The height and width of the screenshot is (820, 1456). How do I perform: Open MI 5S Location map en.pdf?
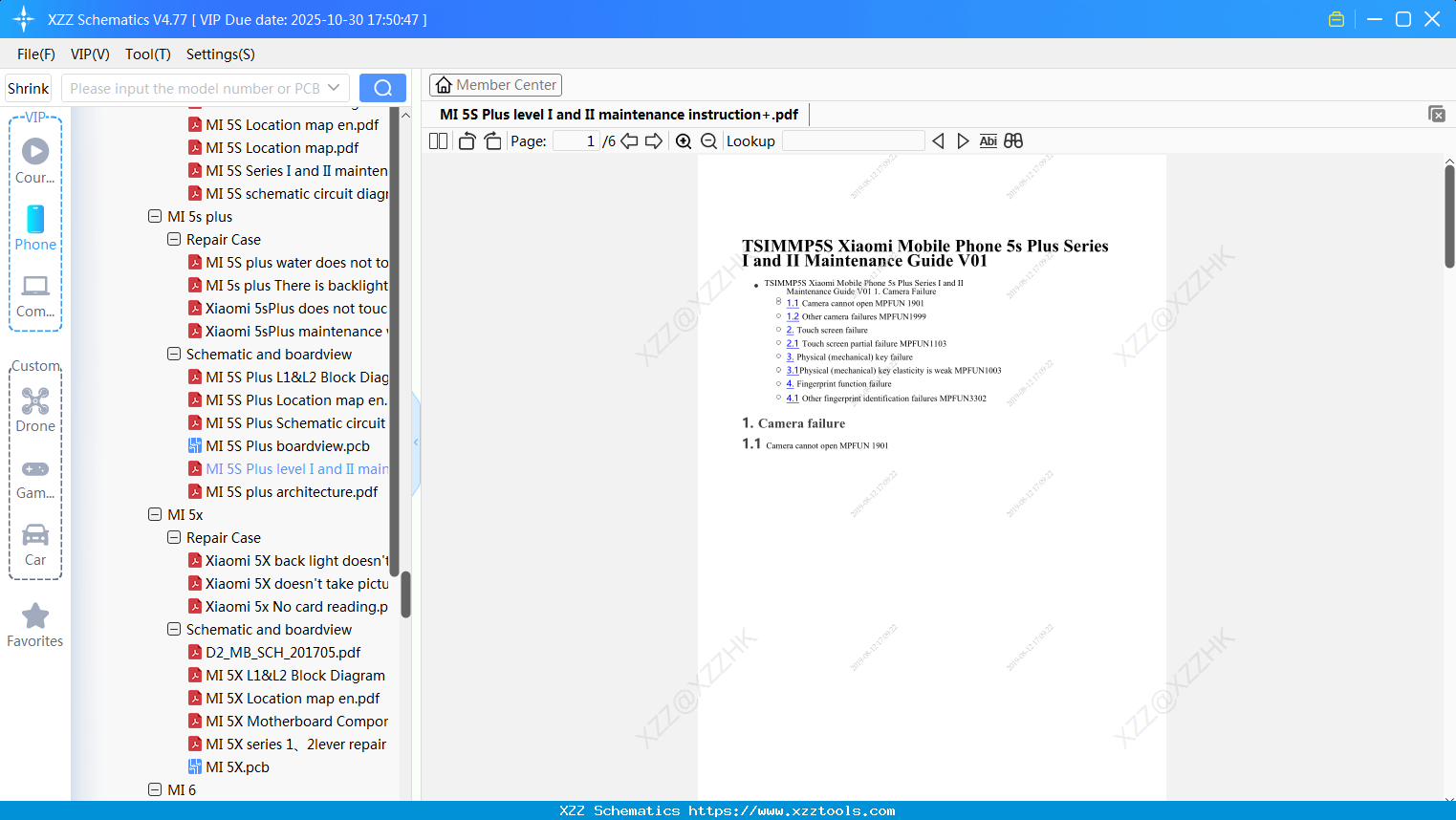click(293, 124)
